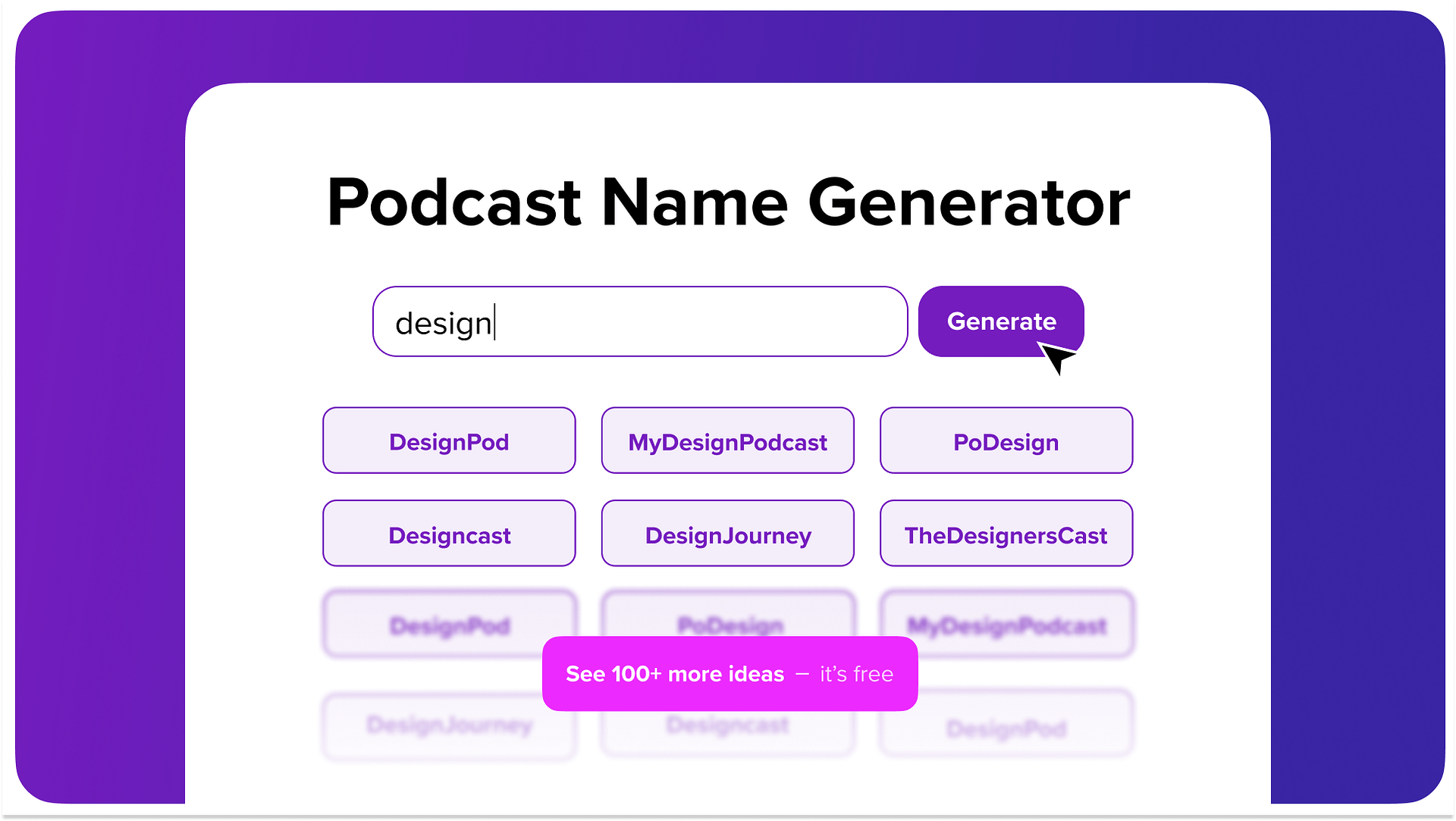Image resolution: width=1456 pixels, height=821 pixels.
Task: Select the blurred MyDesignPodcast suggestion
Action: [x=1003, y=625]
